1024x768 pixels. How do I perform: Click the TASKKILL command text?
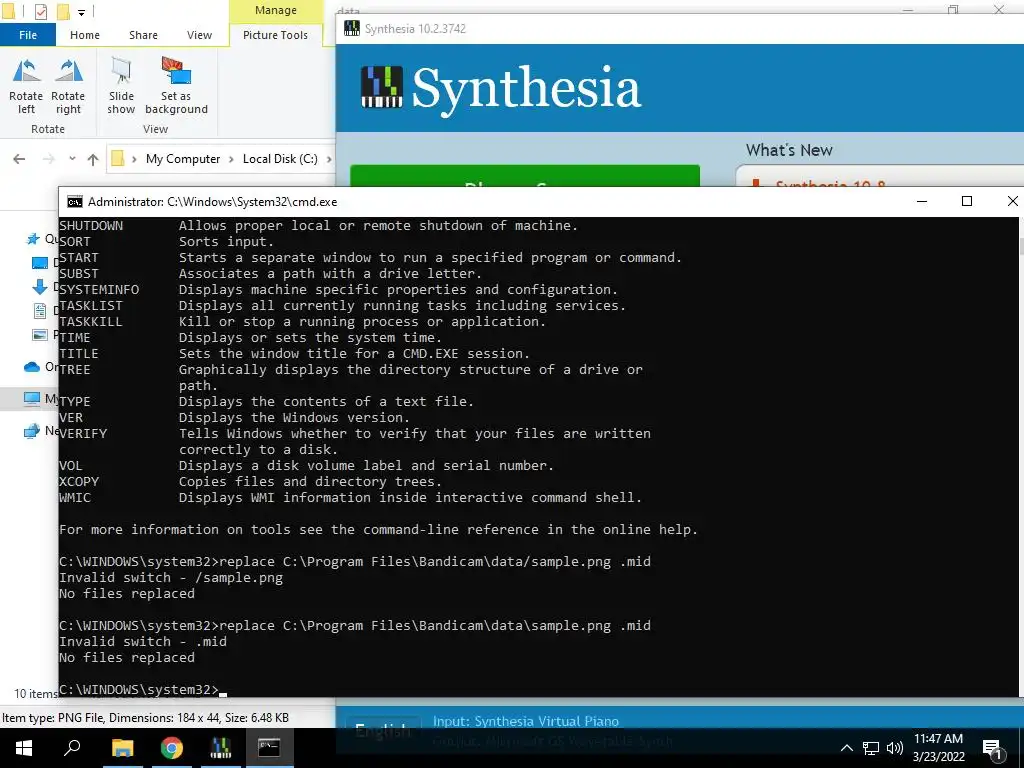click(91, 321)
